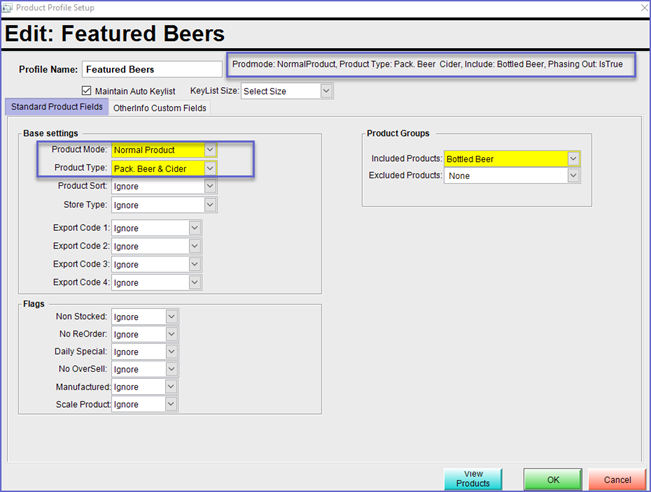Open the Scale Product flag dropdown
Screen dimensions: 651x492
(x=172, y=404)
